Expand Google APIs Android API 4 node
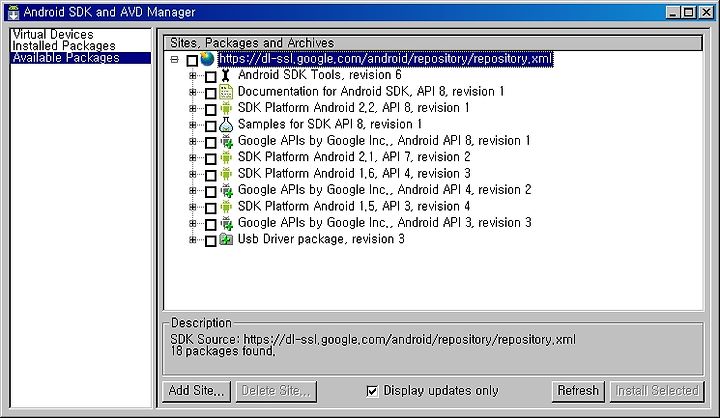 coord(193,191)
